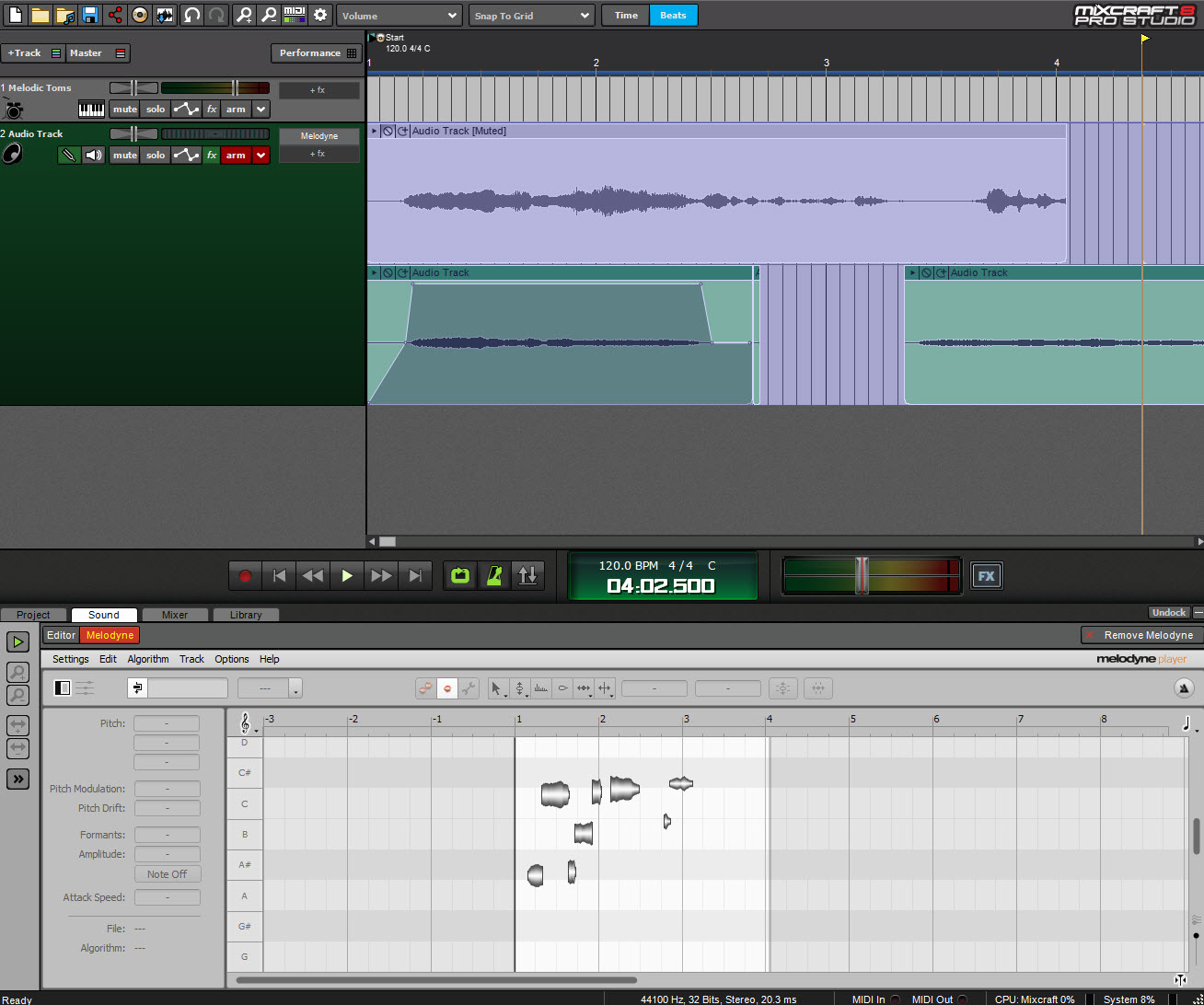Open preferences with the gear icon
This screenshot has height=1005, width=1204.
click(x=320, y=15)
